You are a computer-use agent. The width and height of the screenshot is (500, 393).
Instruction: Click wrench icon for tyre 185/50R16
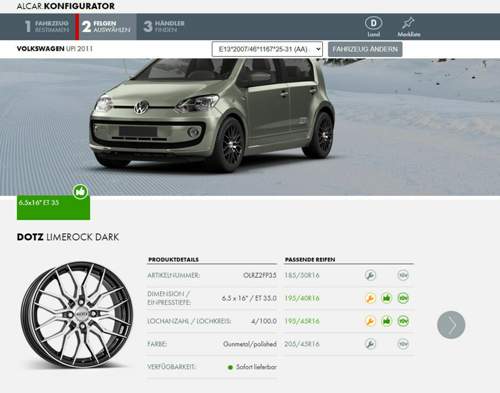pyautogui.click(x=370, y=275)
